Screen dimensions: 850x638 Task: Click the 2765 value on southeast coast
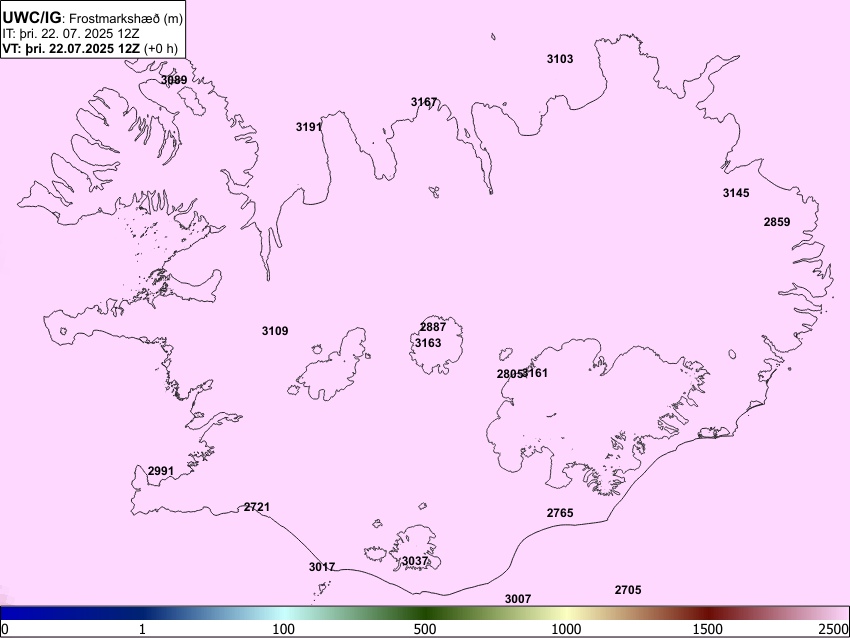tap(560, 512)
